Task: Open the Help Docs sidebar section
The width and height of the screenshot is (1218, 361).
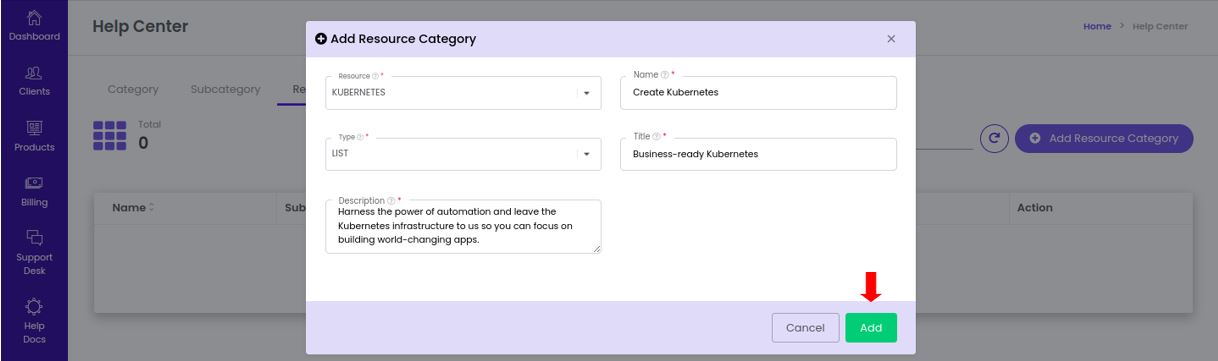Action: click(35, 320)
